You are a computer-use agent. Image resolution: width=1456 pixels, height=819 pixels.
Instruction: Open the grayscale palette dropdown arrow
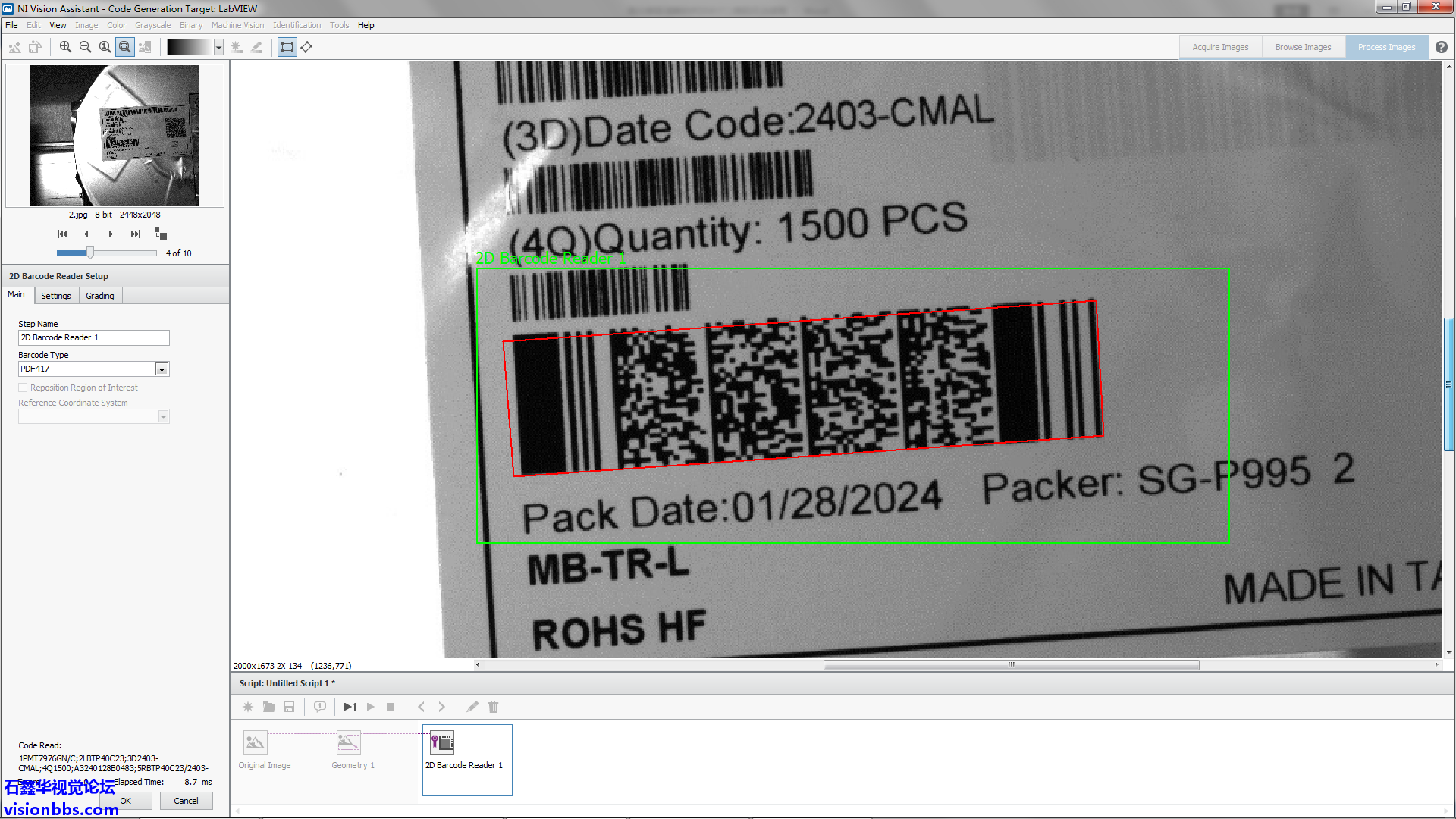point(218,47)
